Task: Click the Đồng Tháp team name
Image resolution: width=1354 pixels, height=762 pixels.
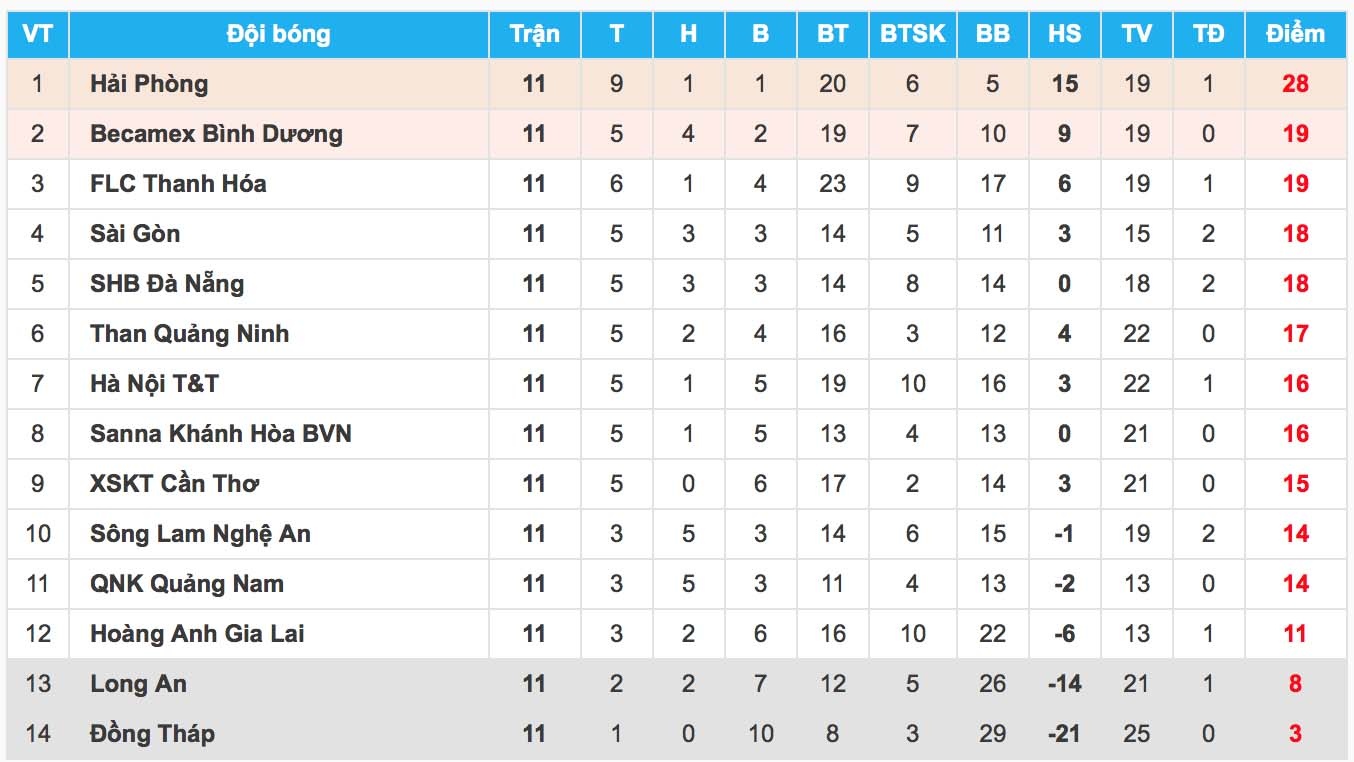Action: 152,734
